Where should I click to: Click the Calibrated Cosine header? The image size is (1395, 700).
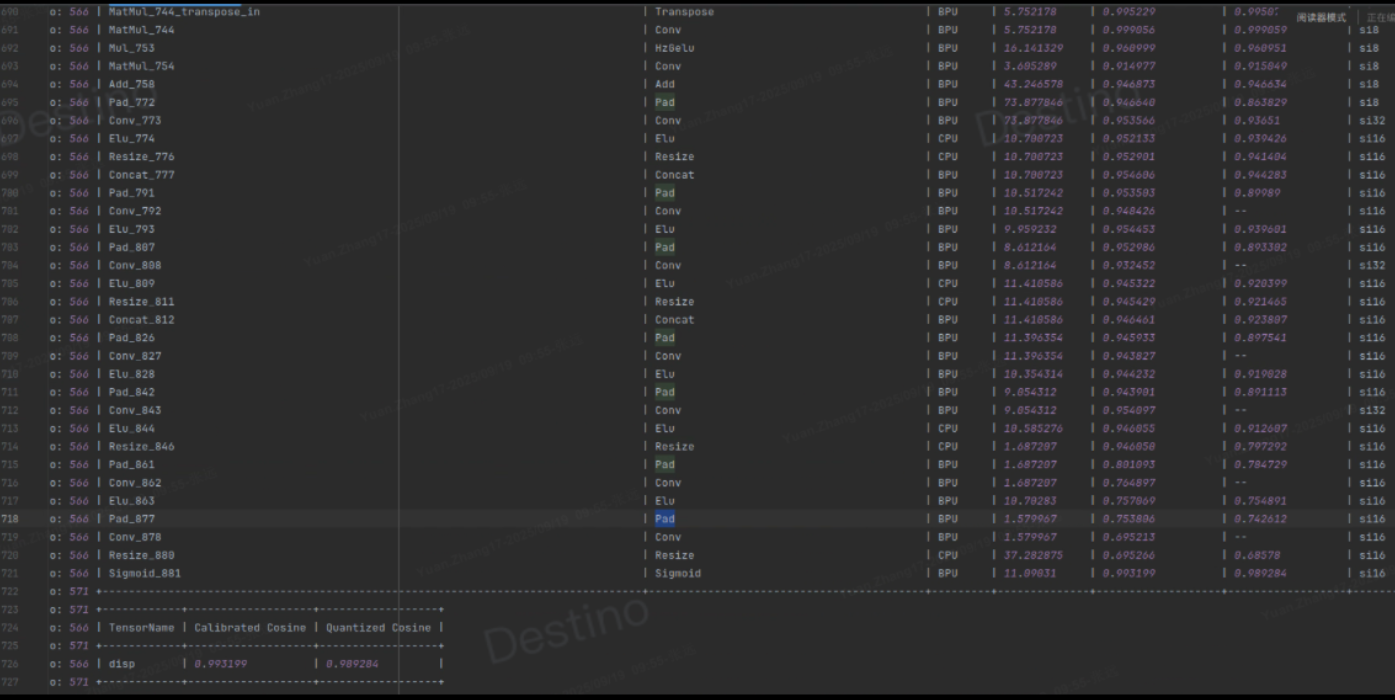249,628
